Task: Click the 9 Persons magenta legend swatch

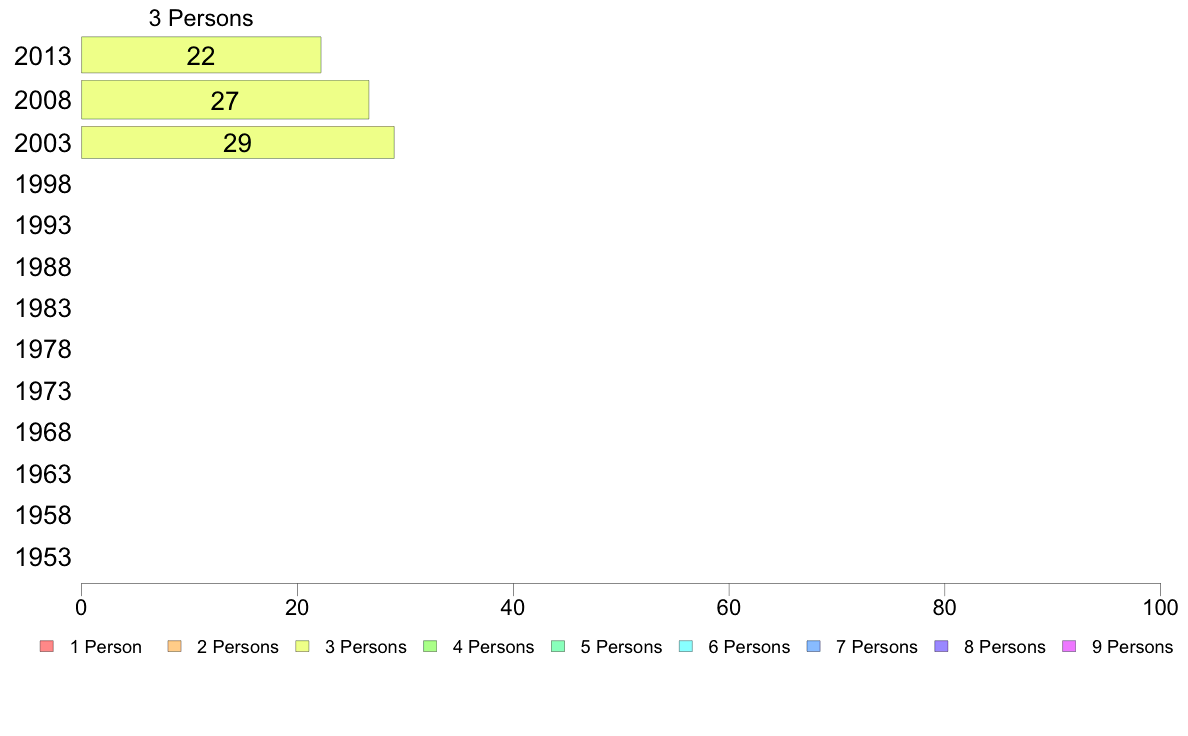Action: tap(1069, 647)
